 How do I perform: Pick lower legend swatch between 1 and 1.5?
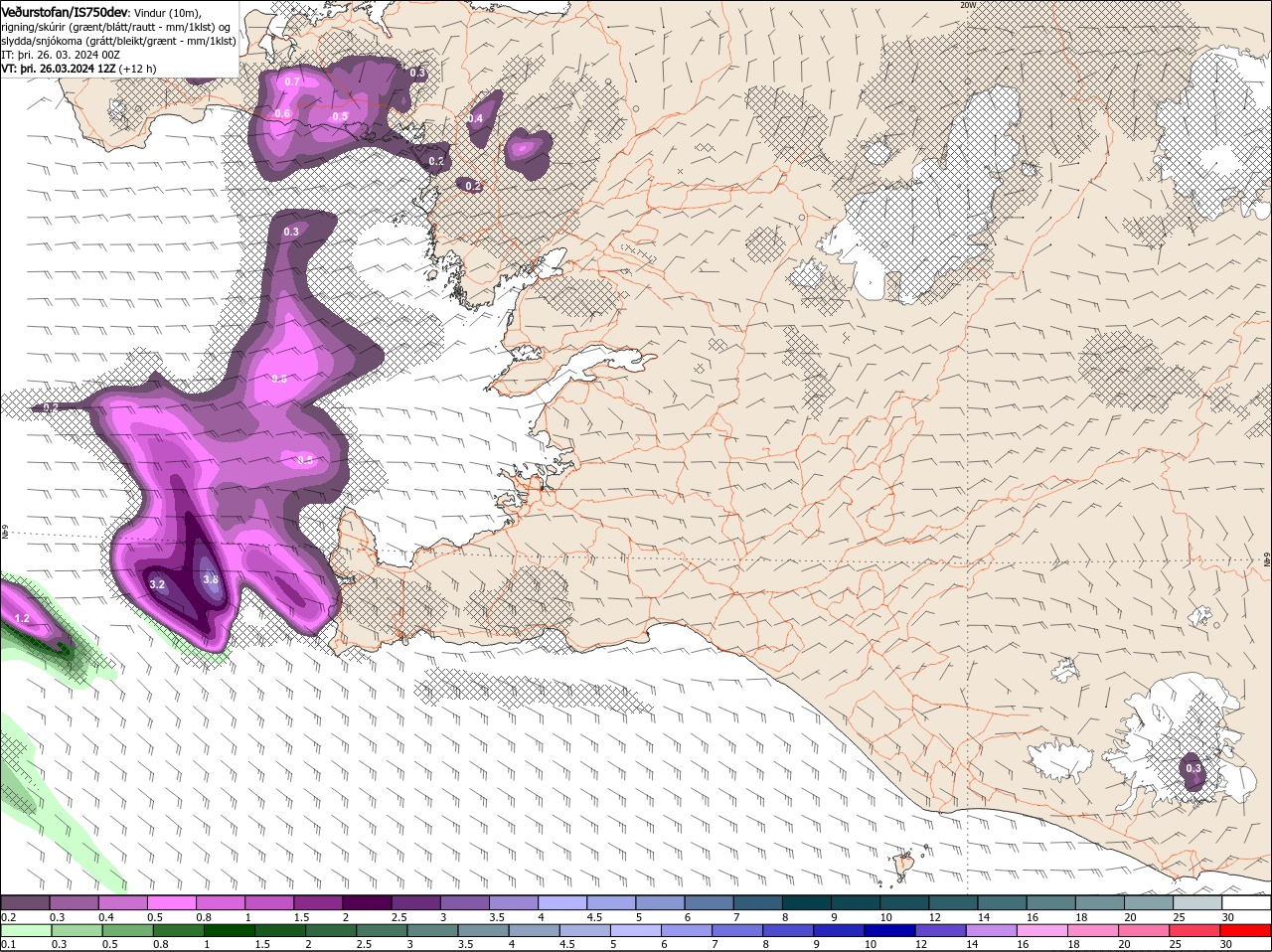pyautogui.click(x=230, y=931)
